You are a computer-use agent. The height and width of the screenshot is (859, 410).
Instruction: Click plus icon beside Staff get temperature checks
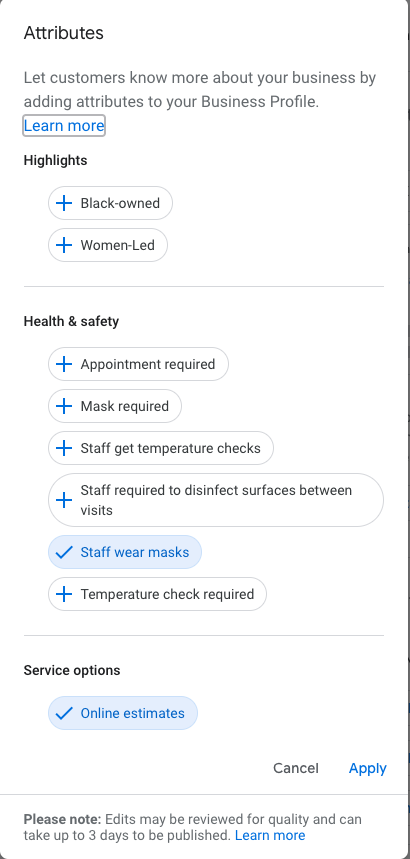pos(64,448)
